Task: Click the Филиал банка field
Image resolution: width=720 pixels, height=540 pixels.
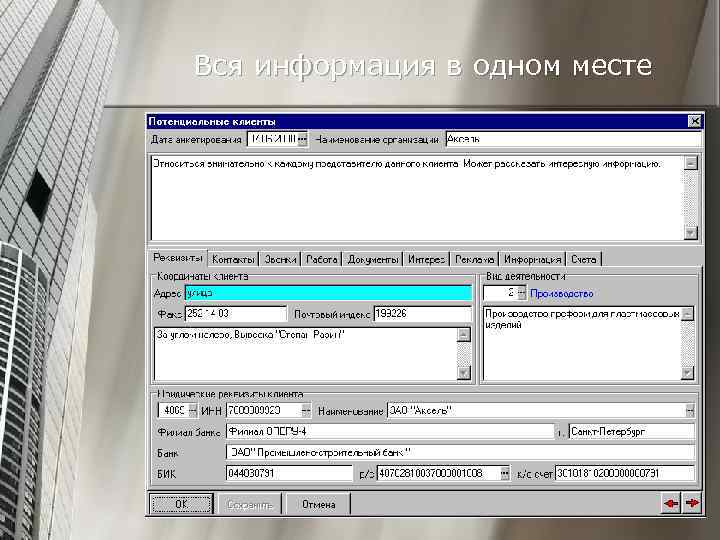Action: [390, 432]
